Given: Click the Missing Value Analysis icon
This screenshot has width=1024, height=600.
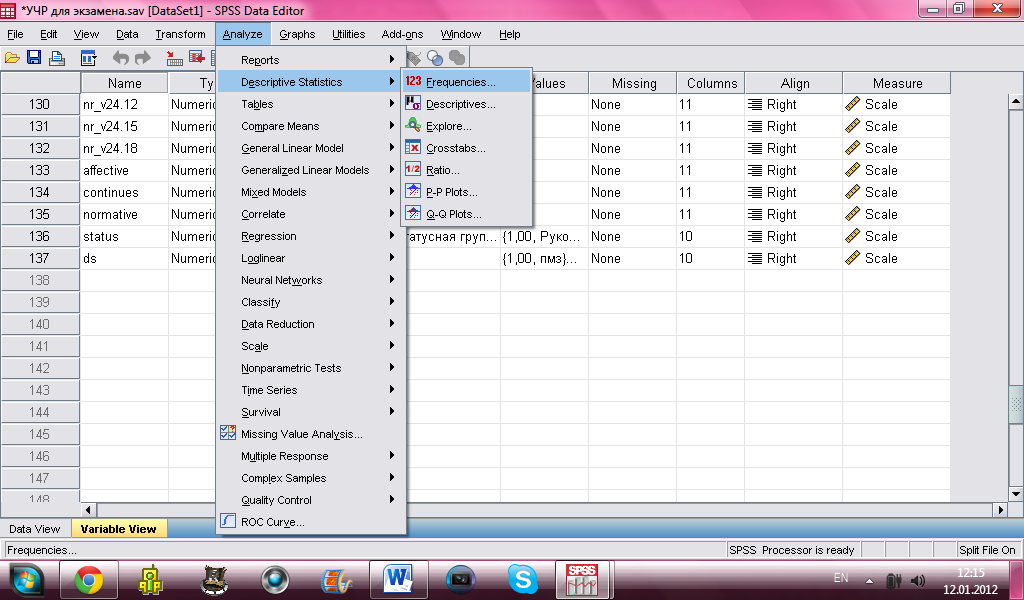Looking at the screenshot, I should tap(228, 433).
